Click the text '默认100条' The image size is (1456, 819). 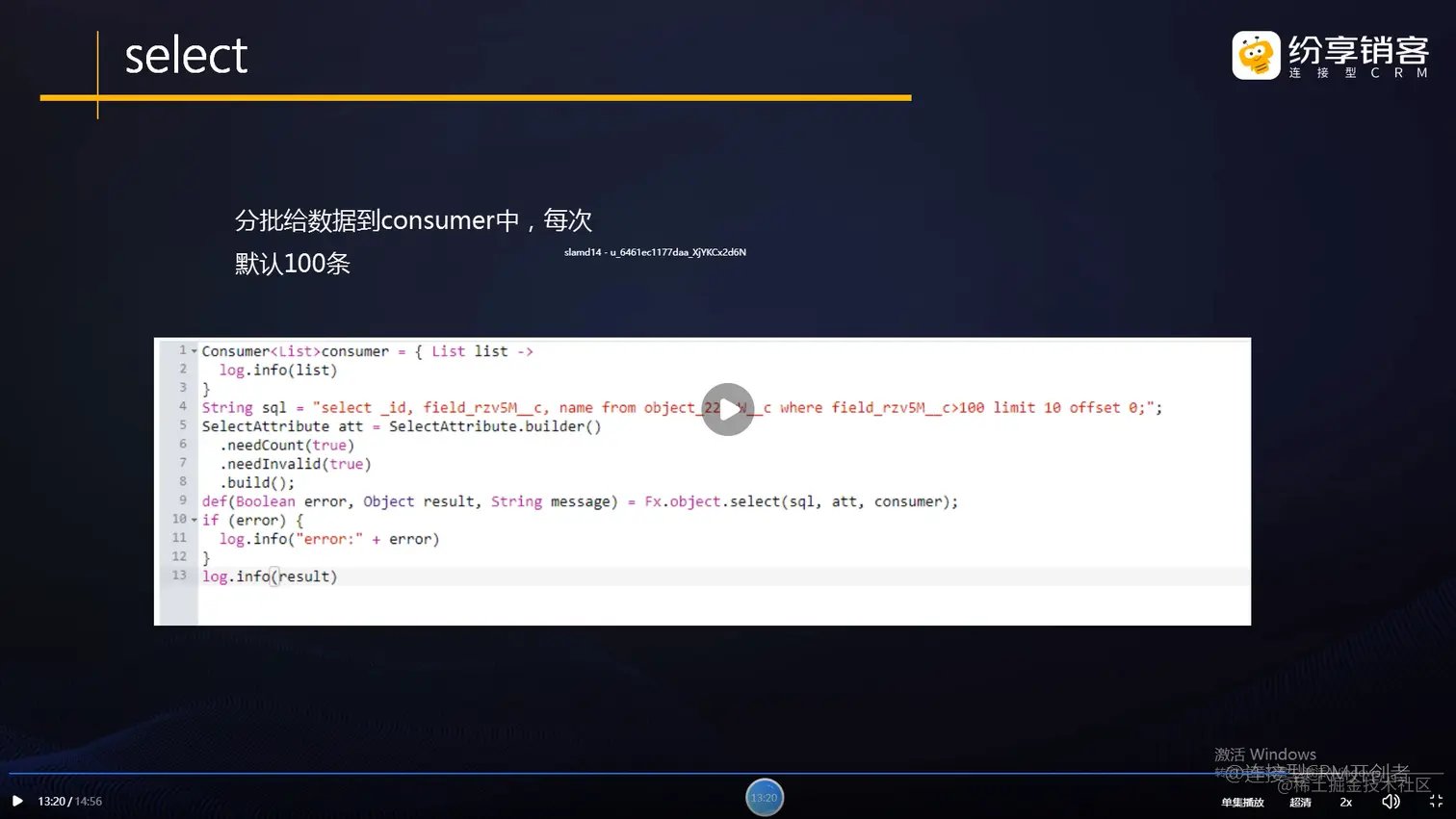tap(293, 264)
